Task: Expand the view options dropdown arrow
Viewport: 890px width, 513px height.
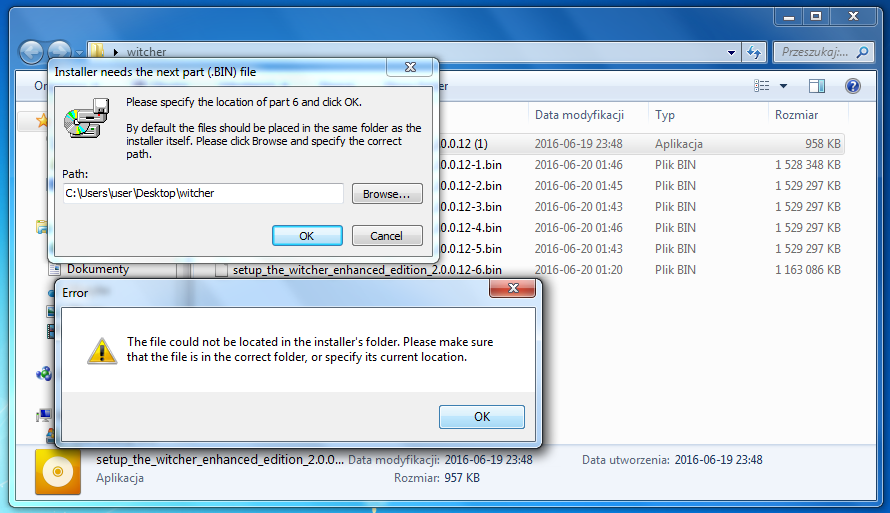Action: tap(783, 86)
